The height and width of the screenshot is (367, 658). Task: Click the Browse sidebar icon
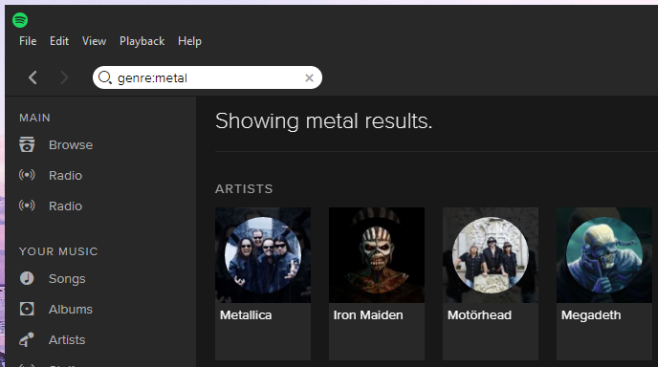27,145
